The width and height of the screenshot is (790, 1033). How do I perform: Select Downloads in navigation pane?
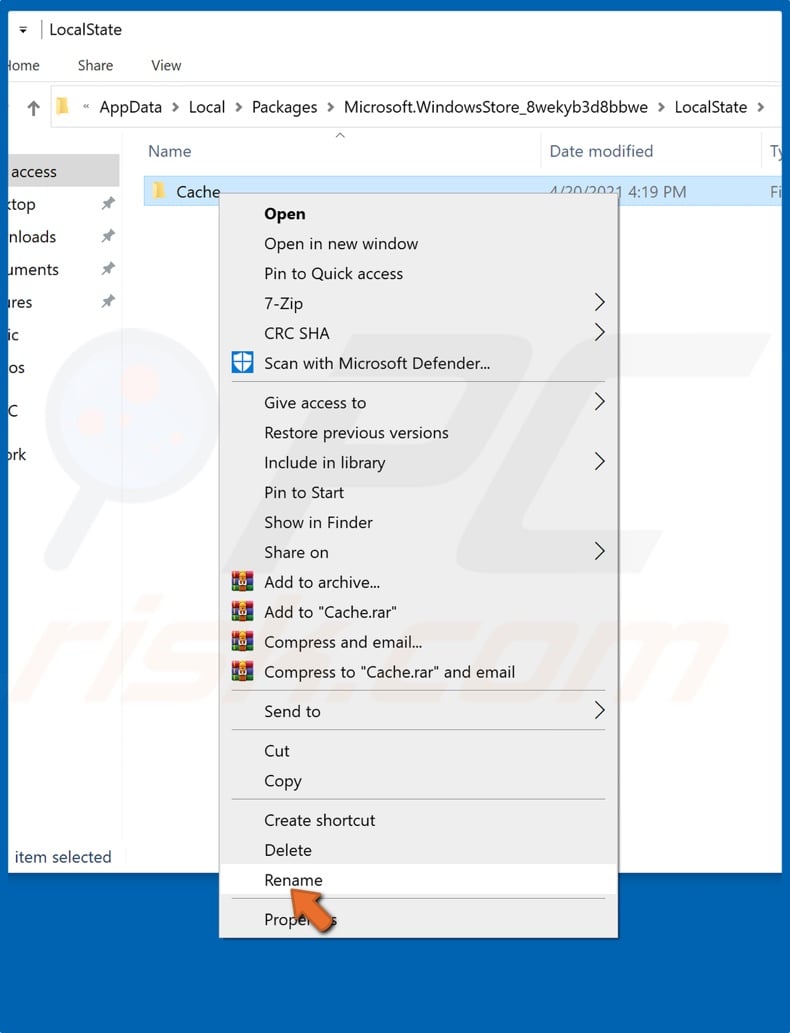tap(32, 237)
